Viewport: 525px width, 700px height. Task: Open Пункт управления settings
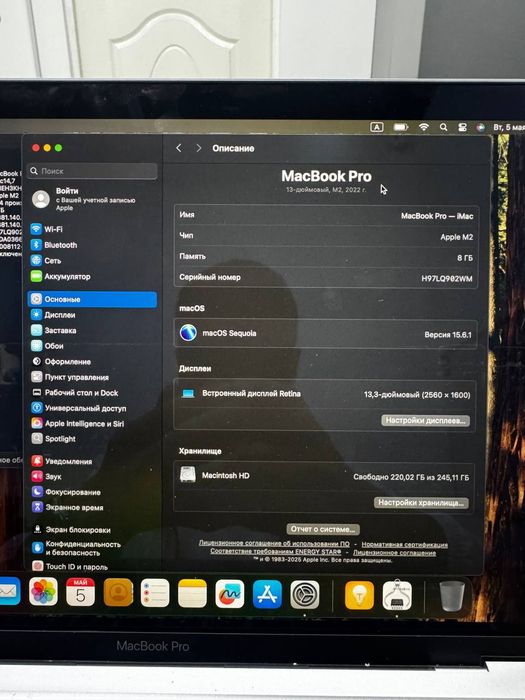tap(76, 377)
